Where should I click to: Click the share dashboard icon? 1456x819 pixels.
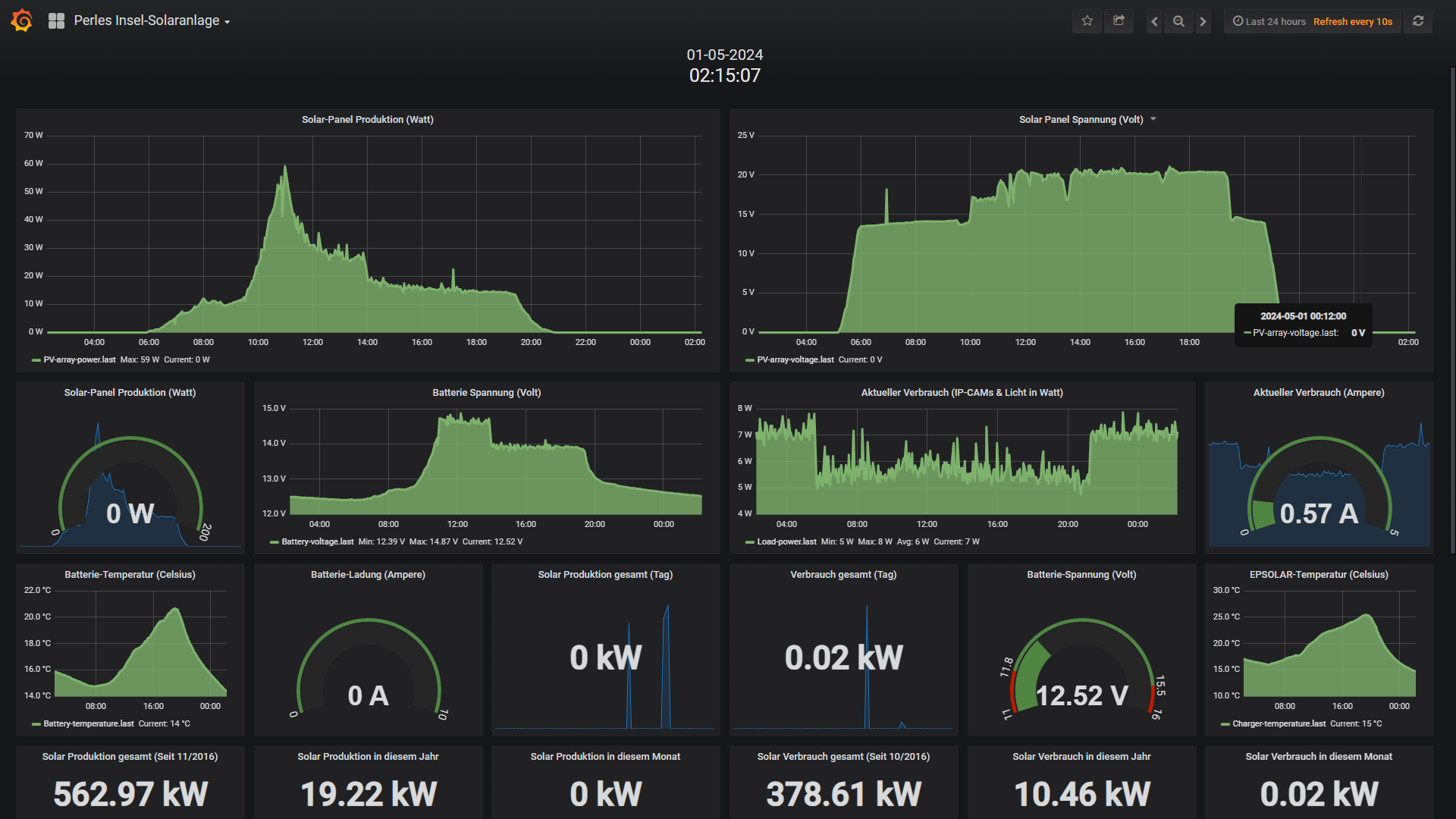pos(1119,21)
